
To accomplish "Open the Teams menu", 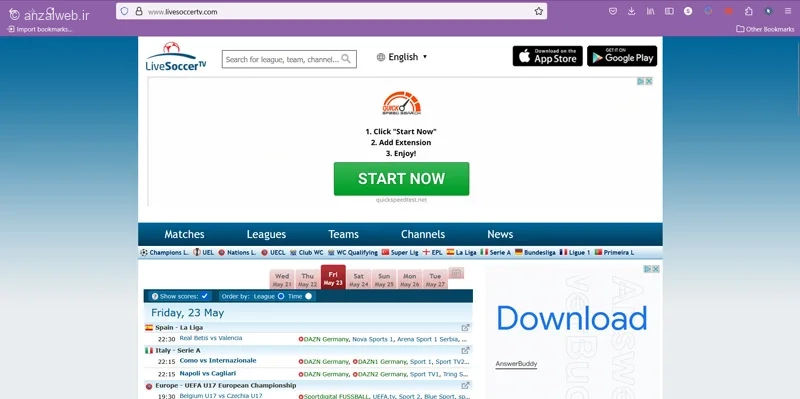I will click(343, 234).
